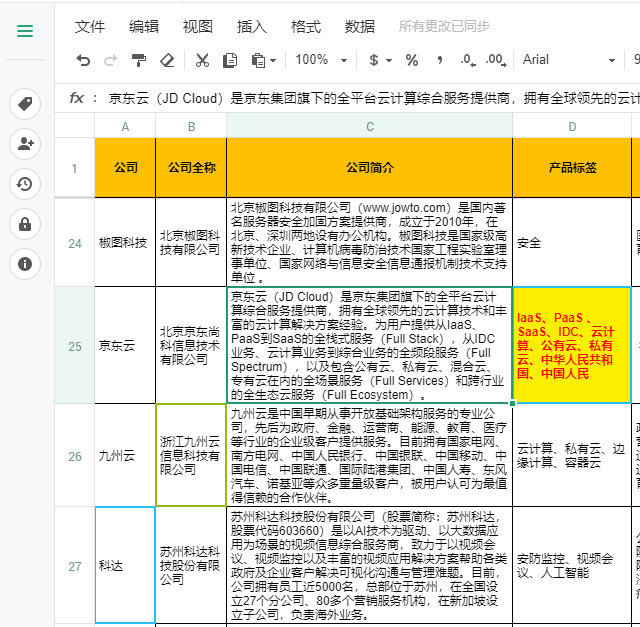
Task: Select the 椒图科技 cell
Action: (x=125, y=242)
